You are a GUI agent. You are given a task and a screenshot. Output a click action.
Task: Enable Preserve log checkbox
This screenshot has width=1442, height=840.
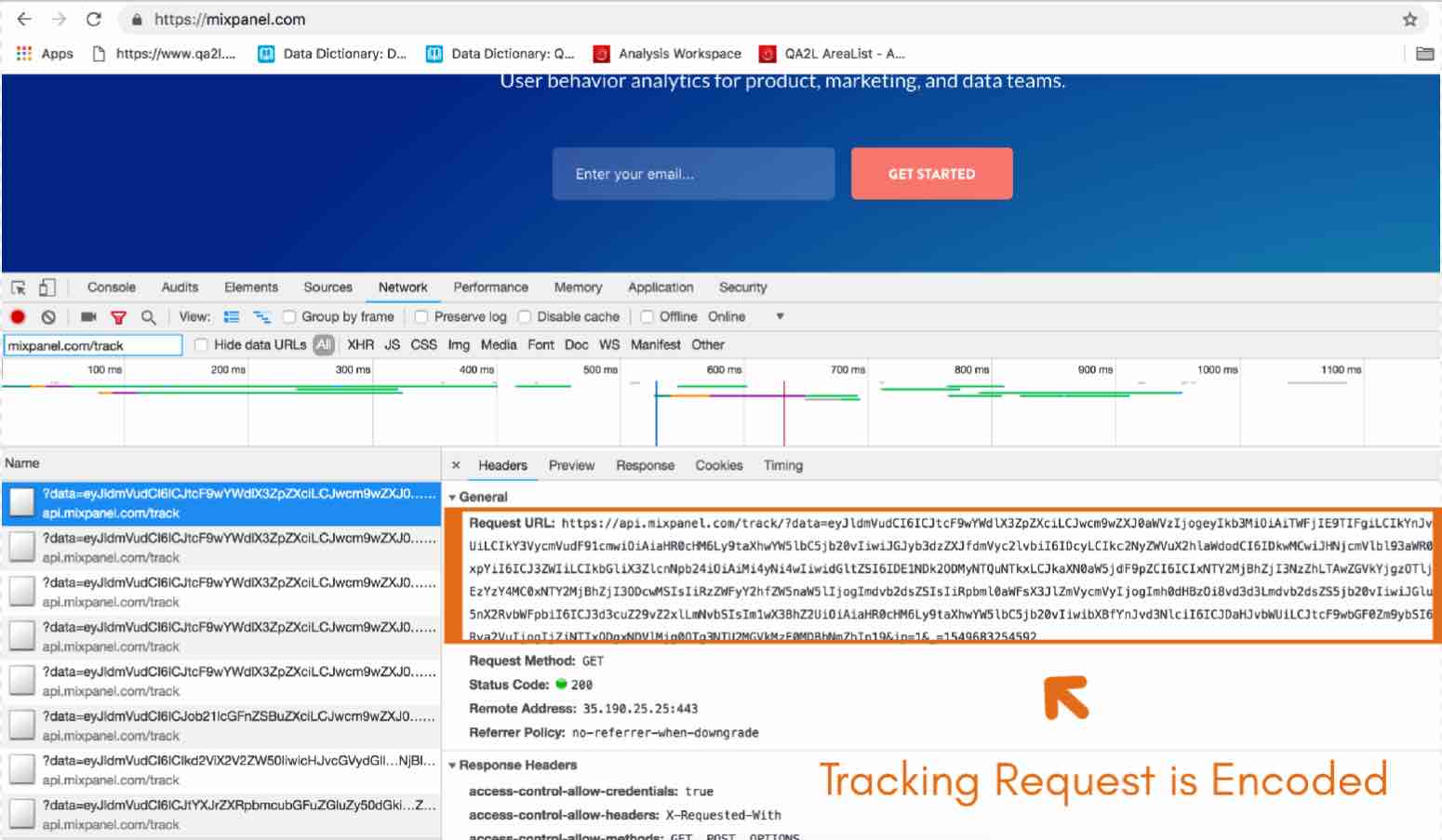[421, 317]
